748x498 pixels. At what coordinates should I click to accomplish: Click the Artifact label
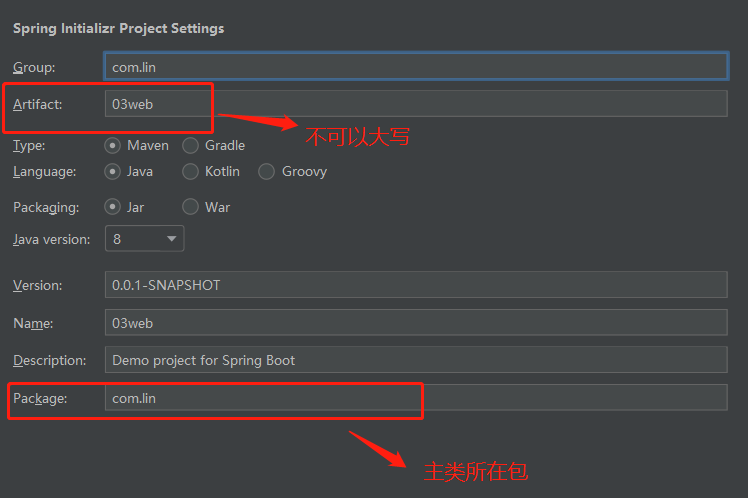tap(38, 104)
